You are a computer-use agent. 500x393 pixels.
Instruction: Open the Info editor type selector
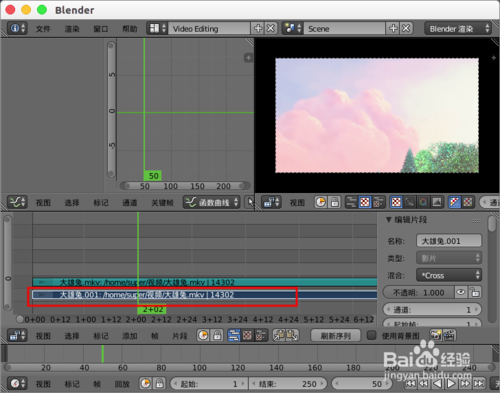(17, 28)
